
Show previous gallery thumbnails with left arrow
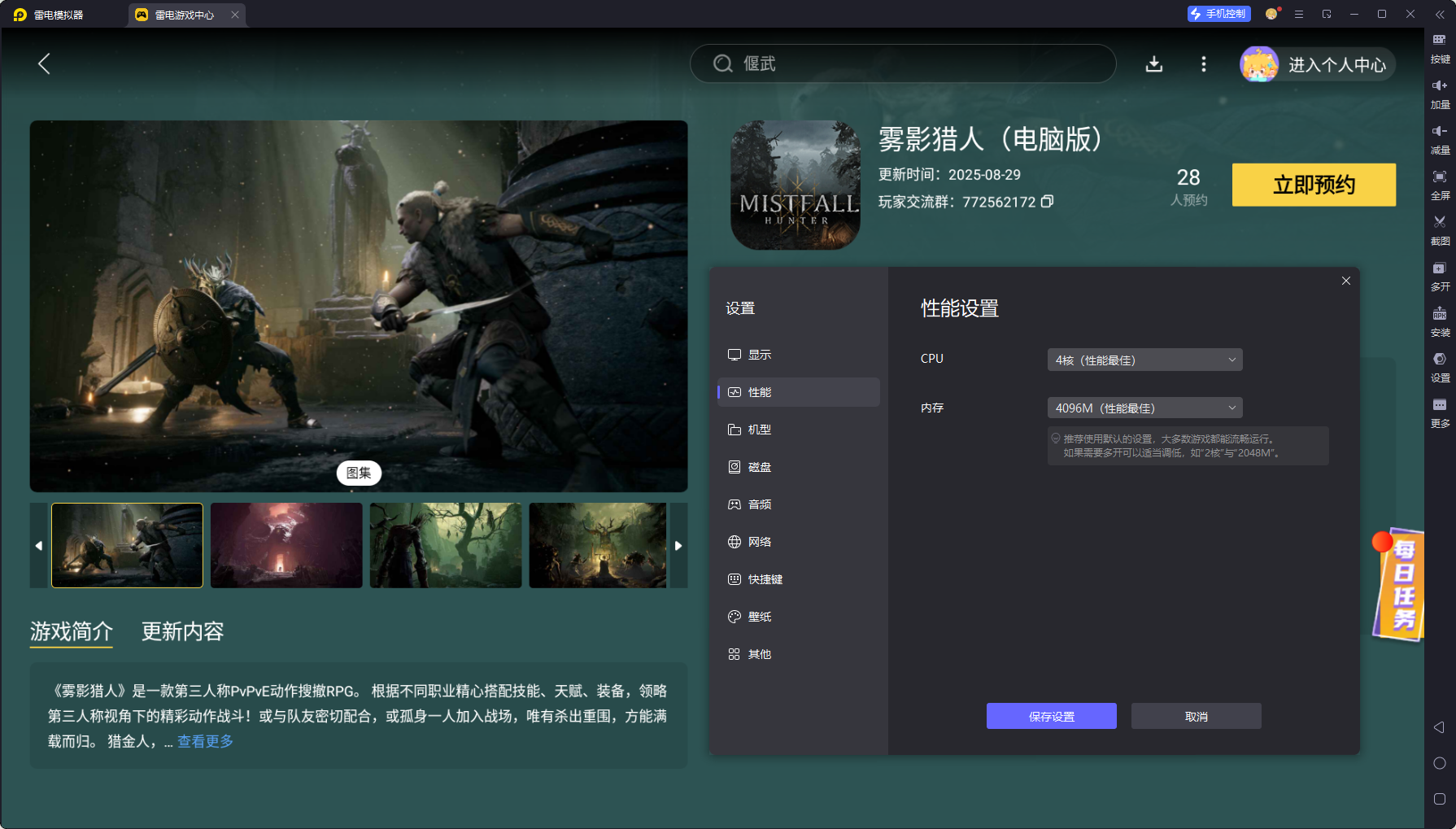click(x=39, y=545)
